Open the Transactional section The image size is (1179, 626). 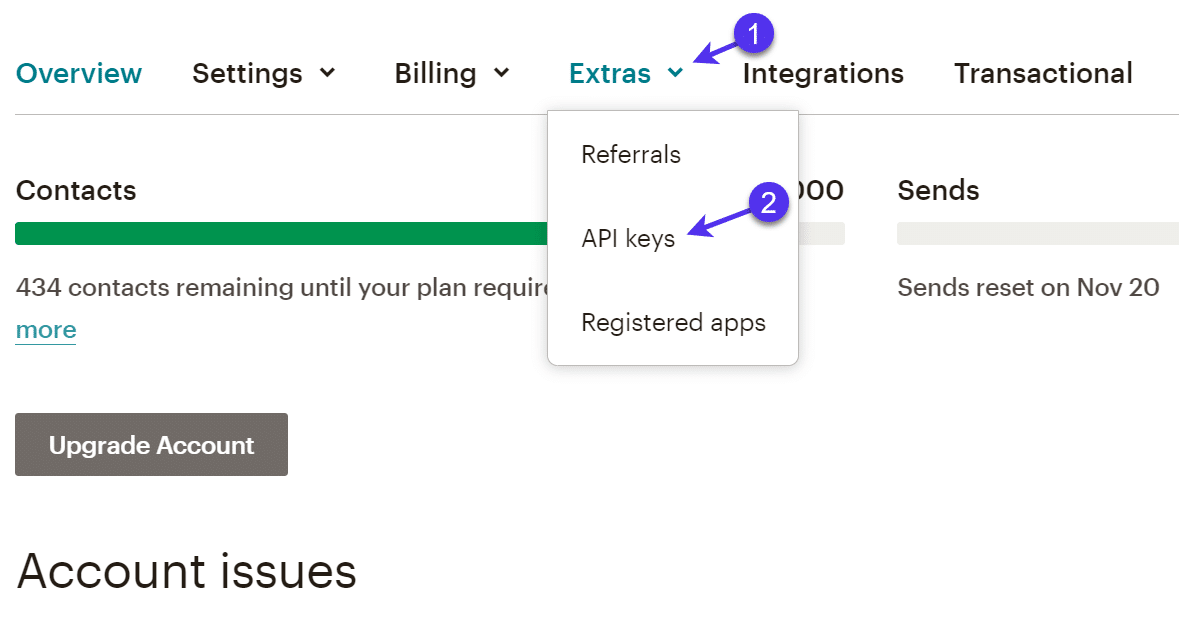point(1043,73)
